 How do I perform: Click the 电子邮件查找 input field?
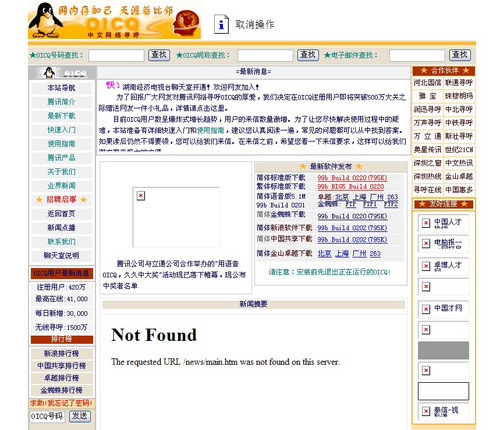(x=417, y=55)
